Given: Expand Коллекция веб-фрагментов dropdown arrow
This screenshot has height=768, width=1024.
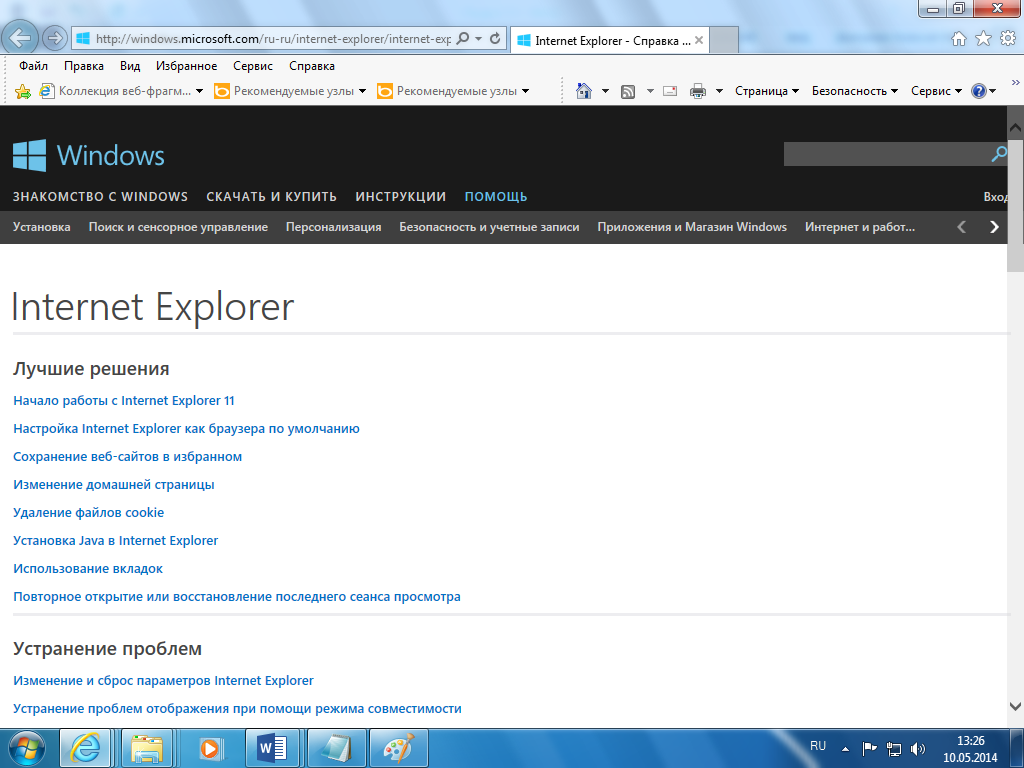Looking at the screenshot, I should tap(199, 91).
